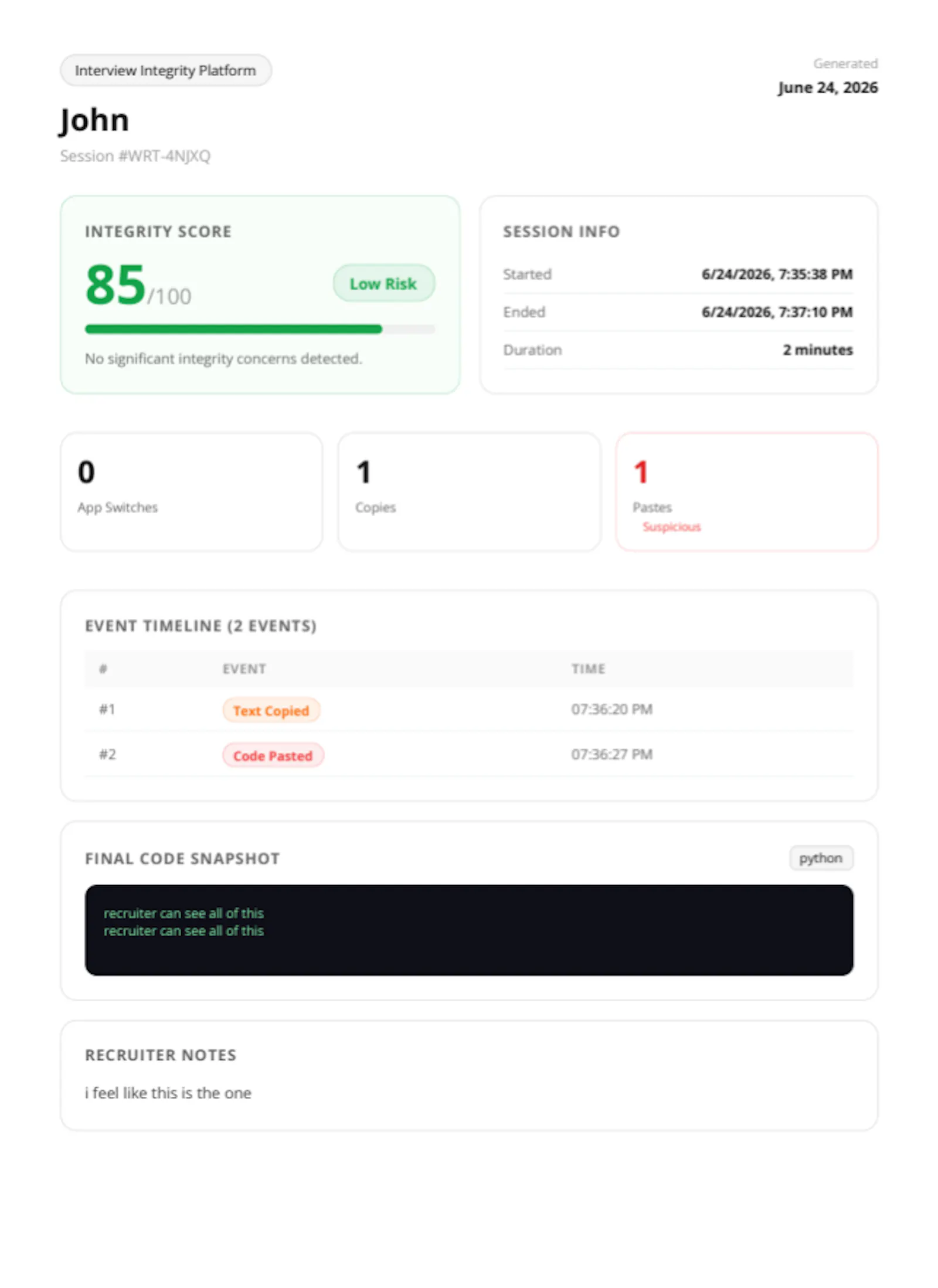Click the TIME column header
The image size is (938, 1288).
click(x=588, y=669)
